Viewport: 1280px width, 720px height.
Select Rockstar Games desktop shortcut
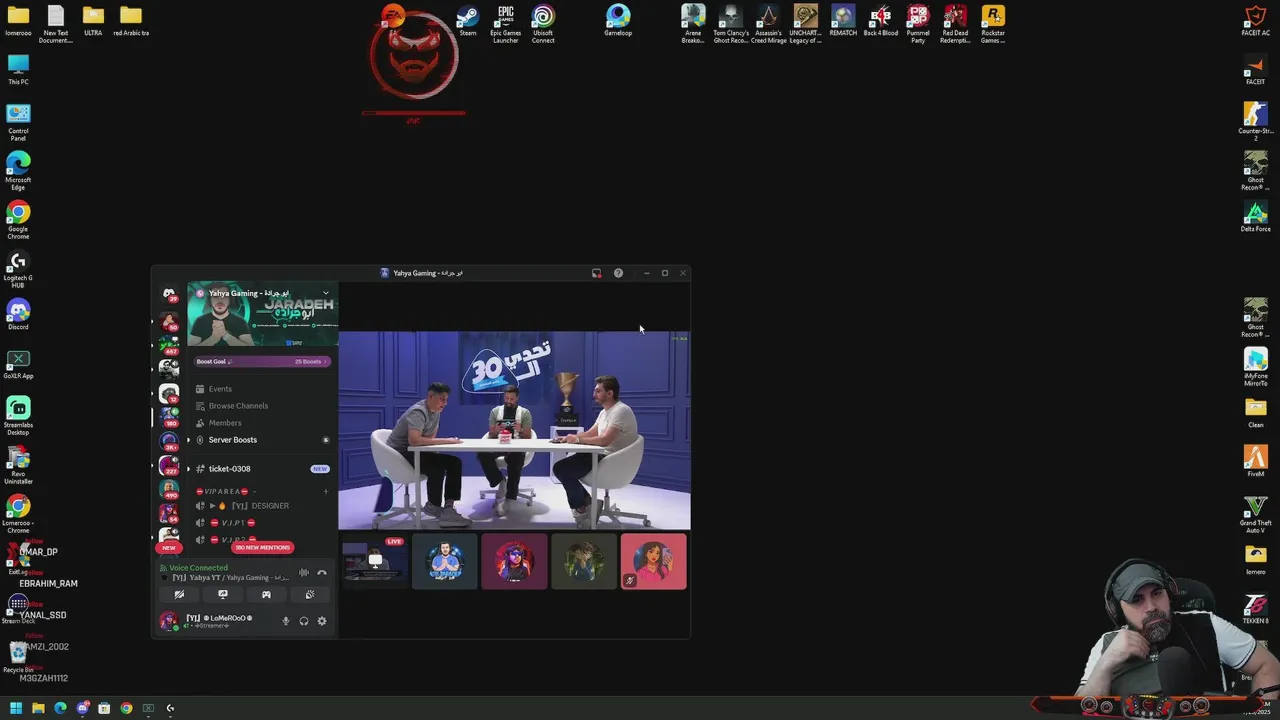[x=993, y=24]
